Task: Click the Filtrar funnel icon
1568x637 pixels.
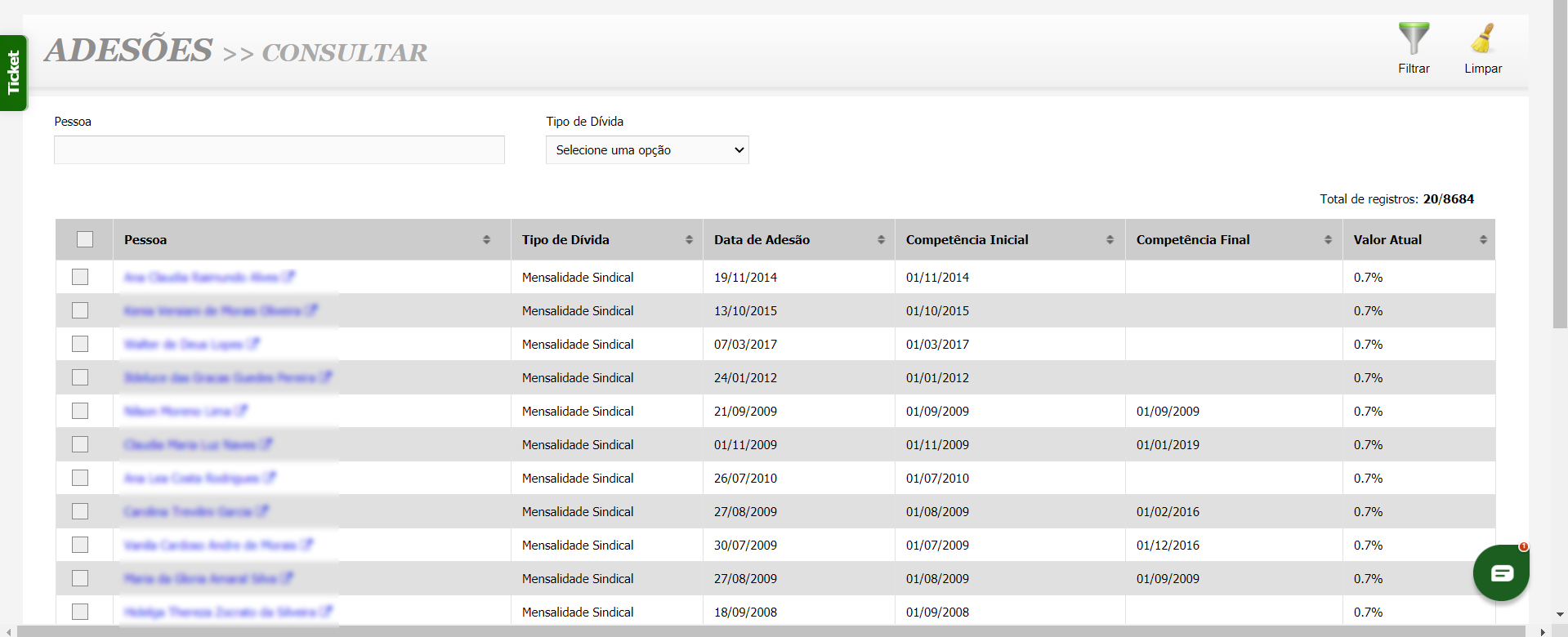Action: (x=1414, y=38)
